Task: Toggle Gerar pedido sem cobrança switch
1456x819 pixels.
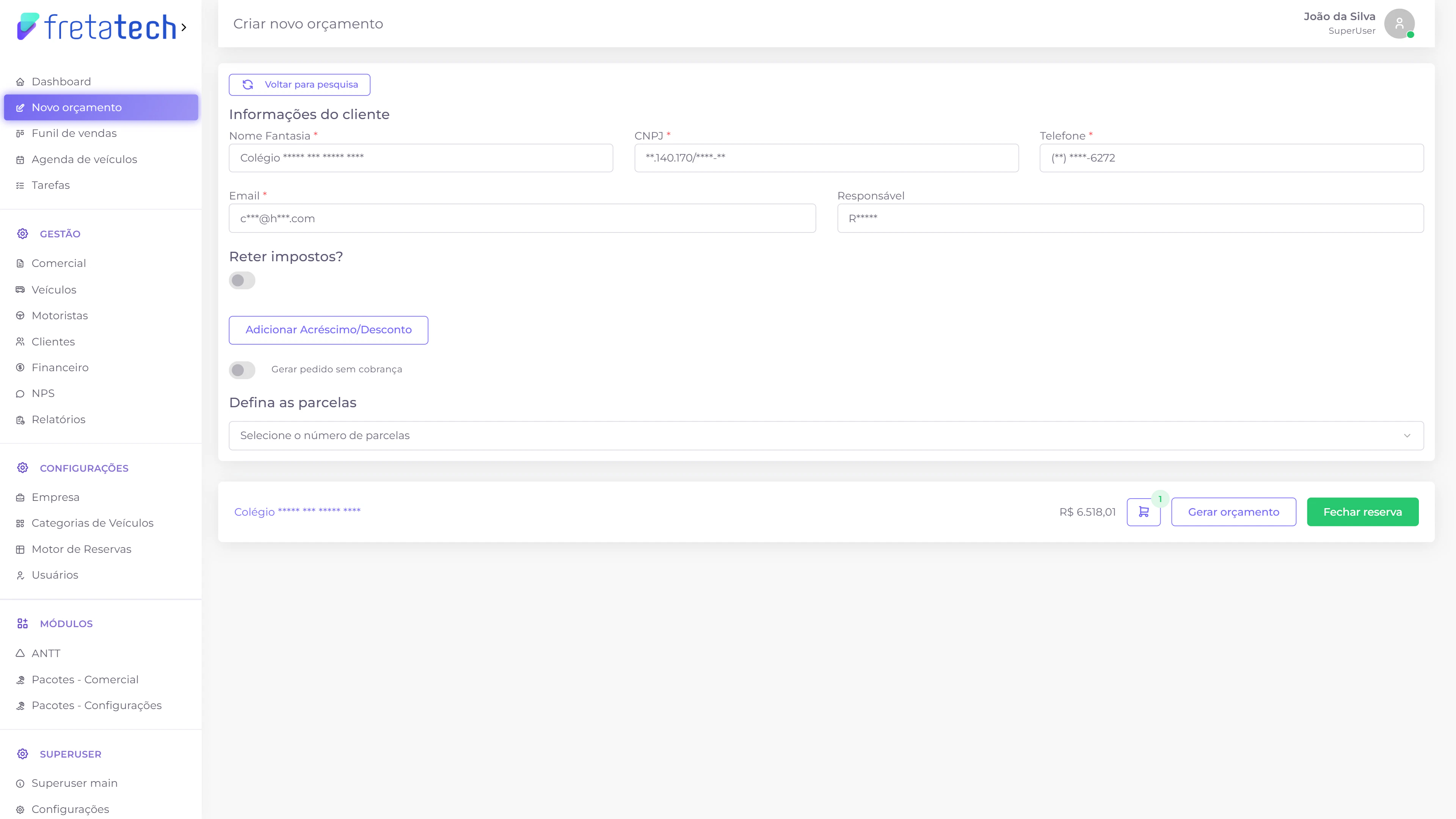Action: coord(242,370)
